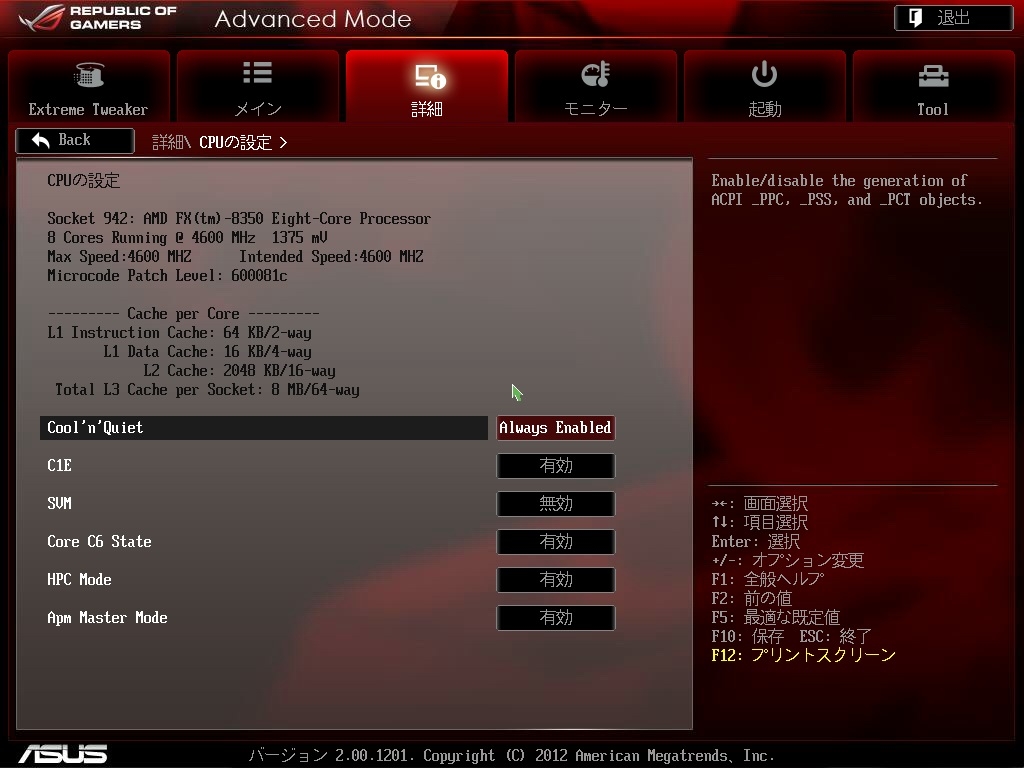Click the Extreme Tweaker tab icon
This screenshot has width=1024, height=768.
[x=88, y=75]
